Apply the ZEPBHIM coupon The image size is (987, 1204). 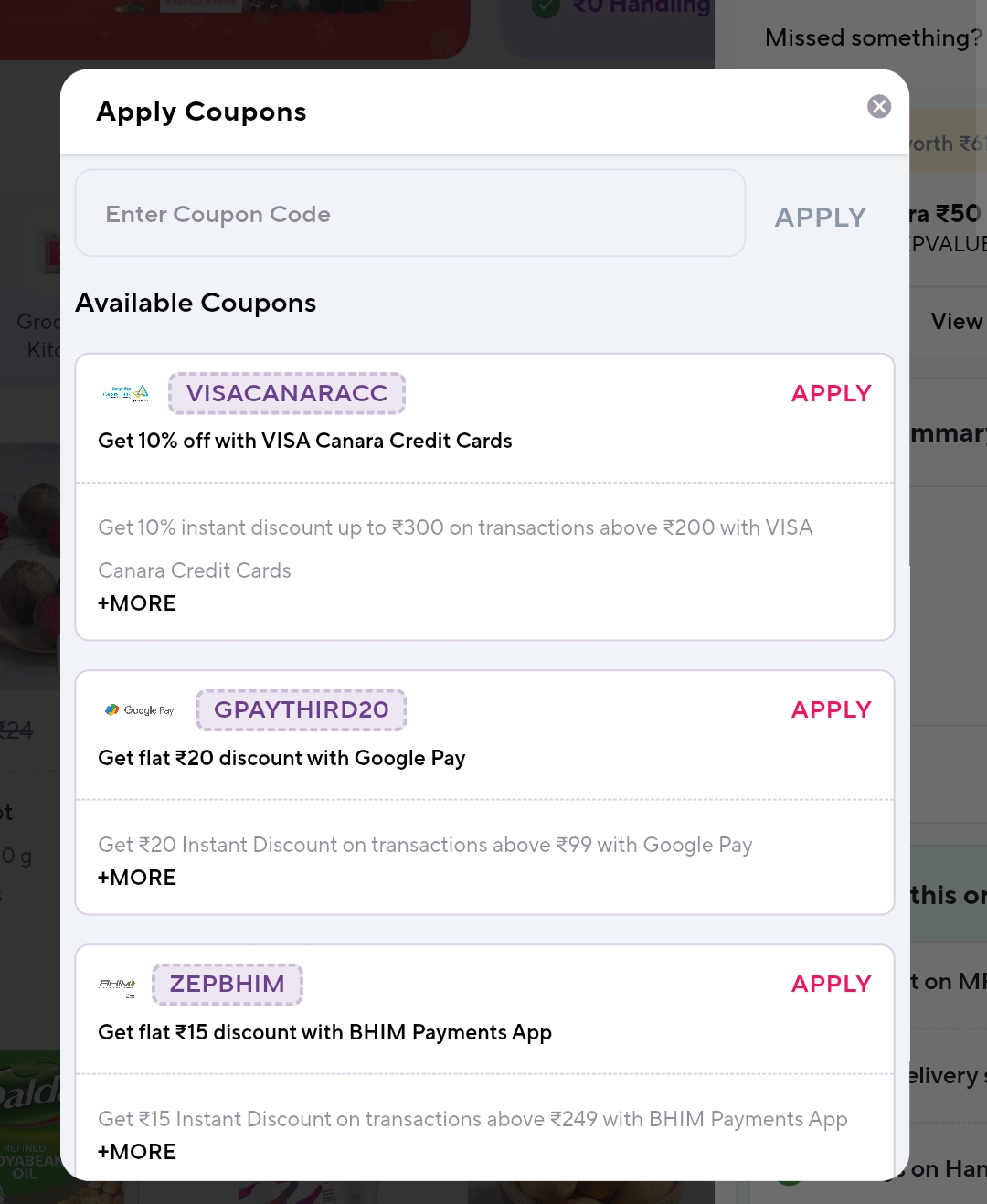[831, 984]
